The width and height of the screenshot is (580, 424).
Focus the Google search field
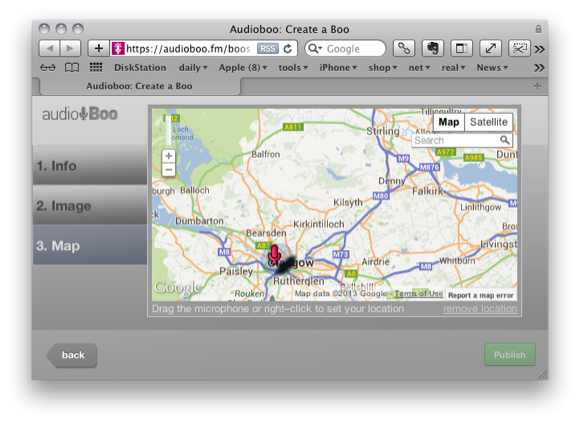click(345, 48)
